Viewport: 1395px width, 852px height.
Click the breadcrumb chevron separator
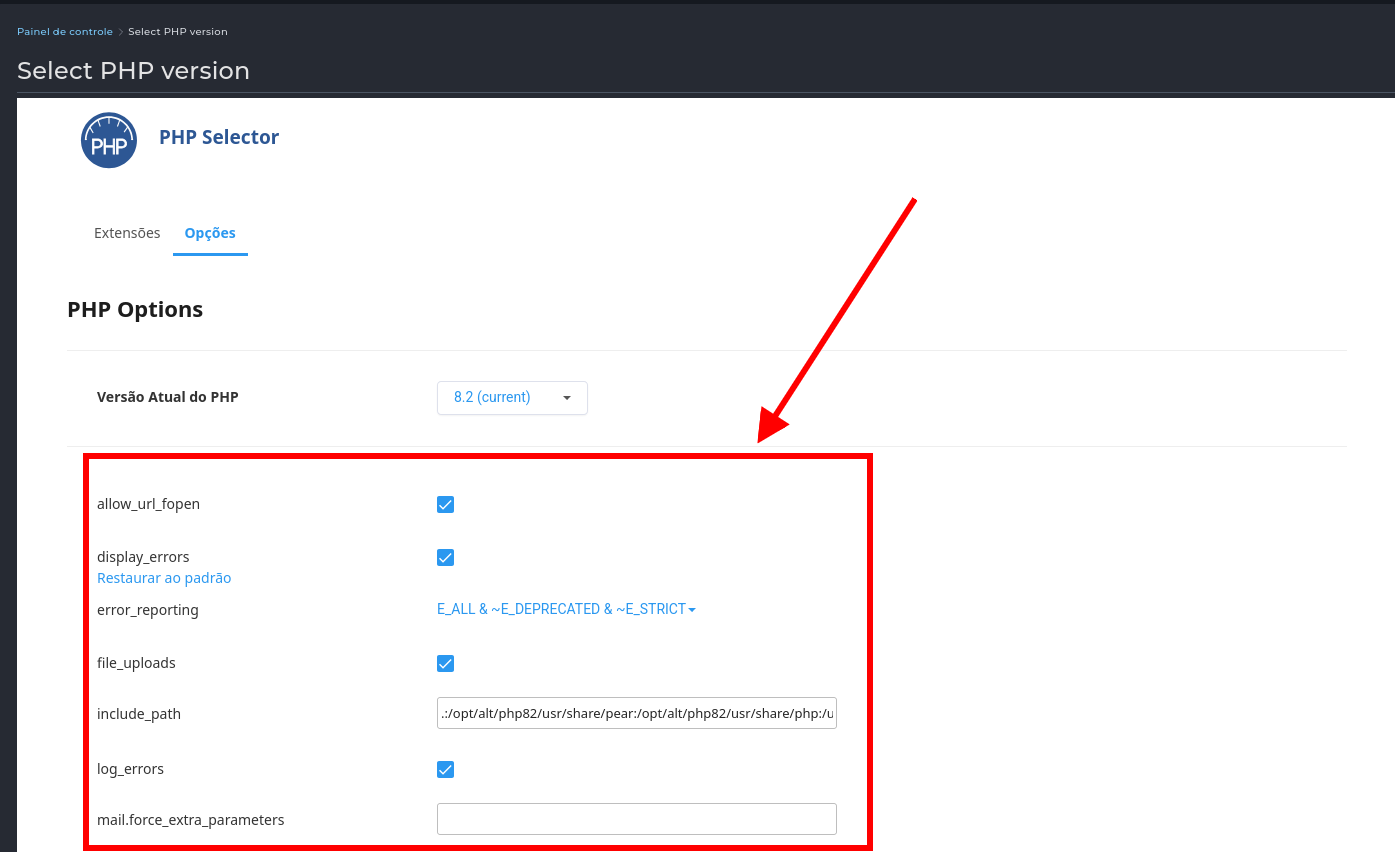(x=121, y=32)
